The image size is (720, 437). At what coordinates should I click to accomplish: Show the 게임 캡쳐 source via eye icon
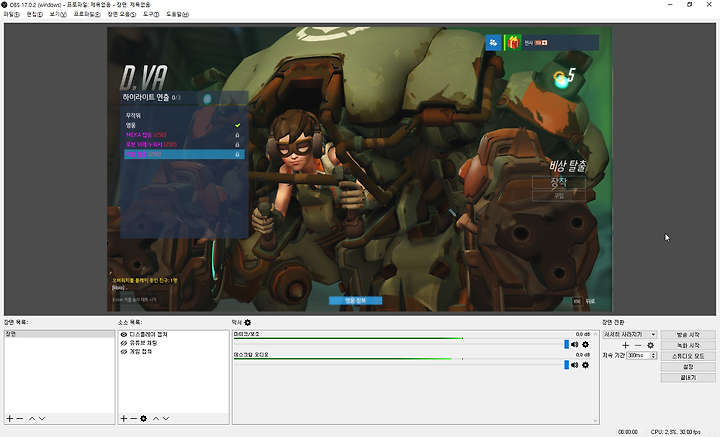(x=124, y=352)
